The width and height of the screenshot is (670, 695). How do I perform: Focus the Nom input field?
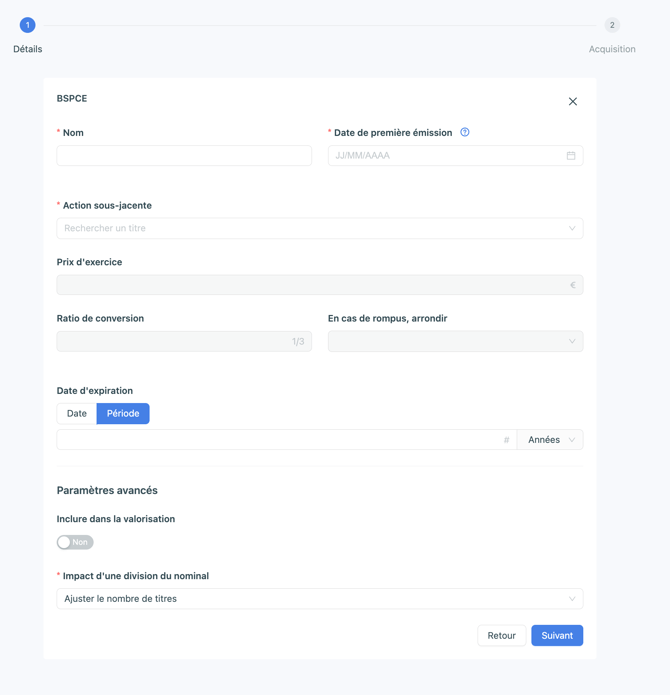tap(184, 156)
